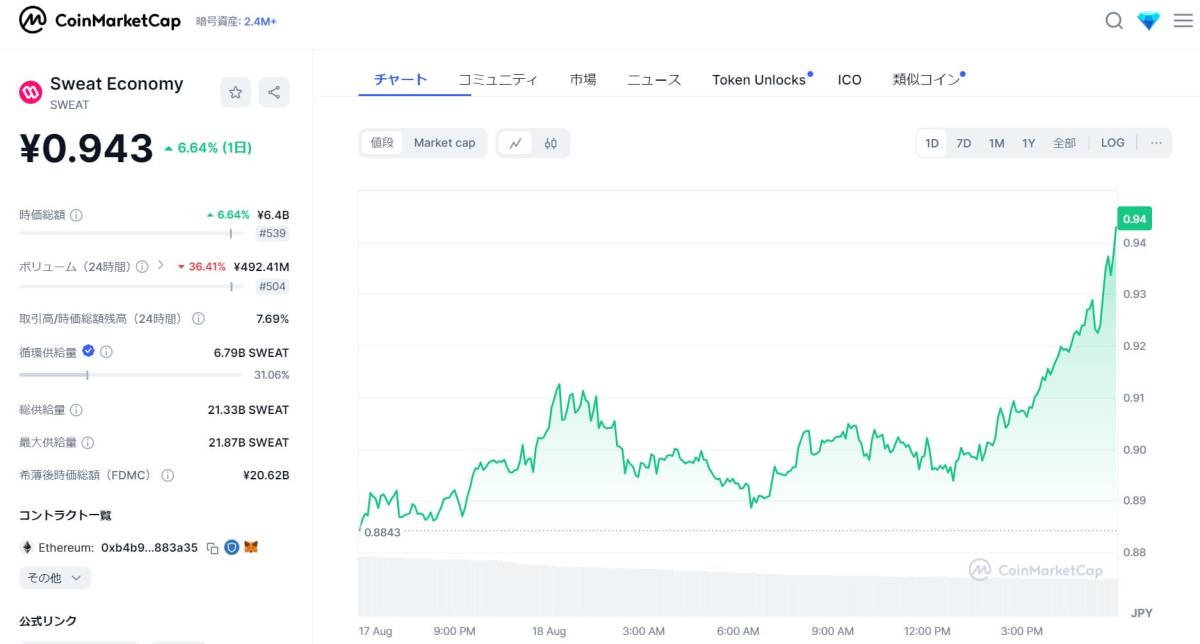
Task: Open the Token Unlocks tab
Action: (x=758, y=79)
